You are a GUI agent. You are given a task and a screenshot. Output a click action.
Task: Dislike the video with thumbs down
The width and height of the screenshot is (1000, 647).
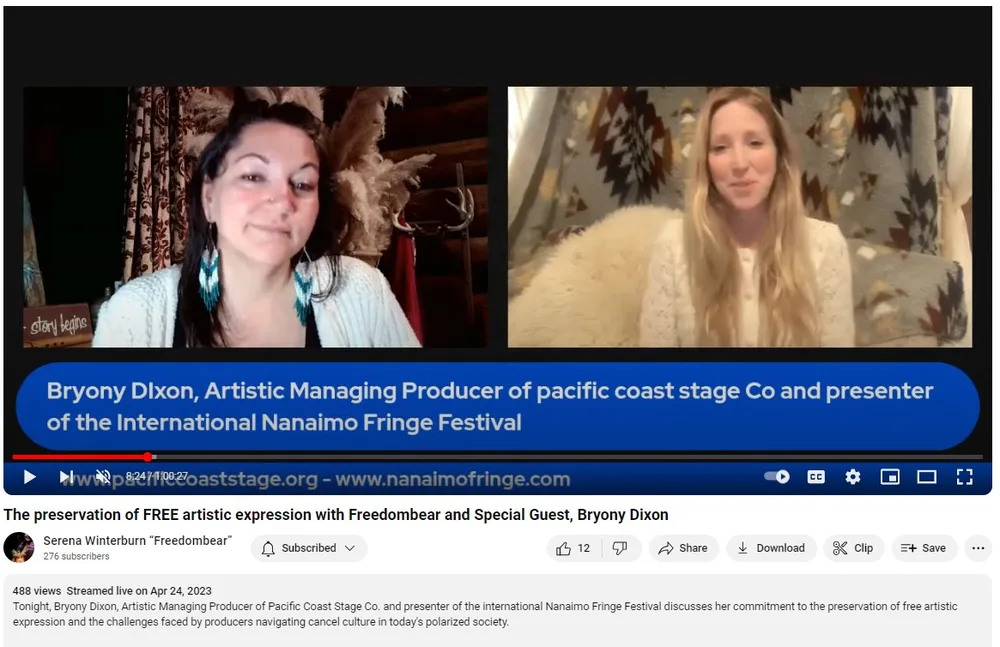point(621,548)
